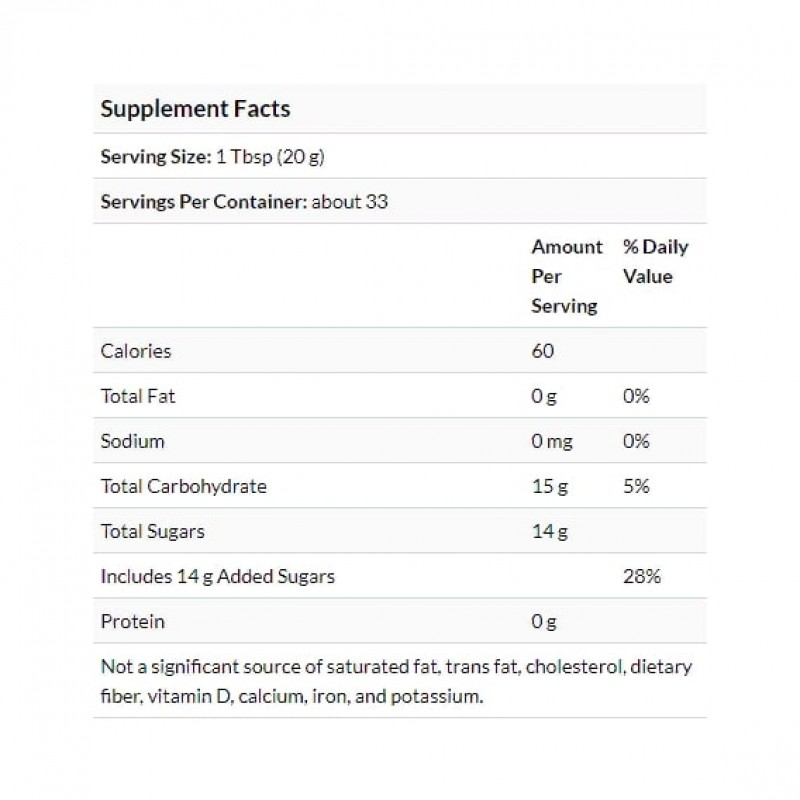Click the Servings Per Container label

[204, 202]
